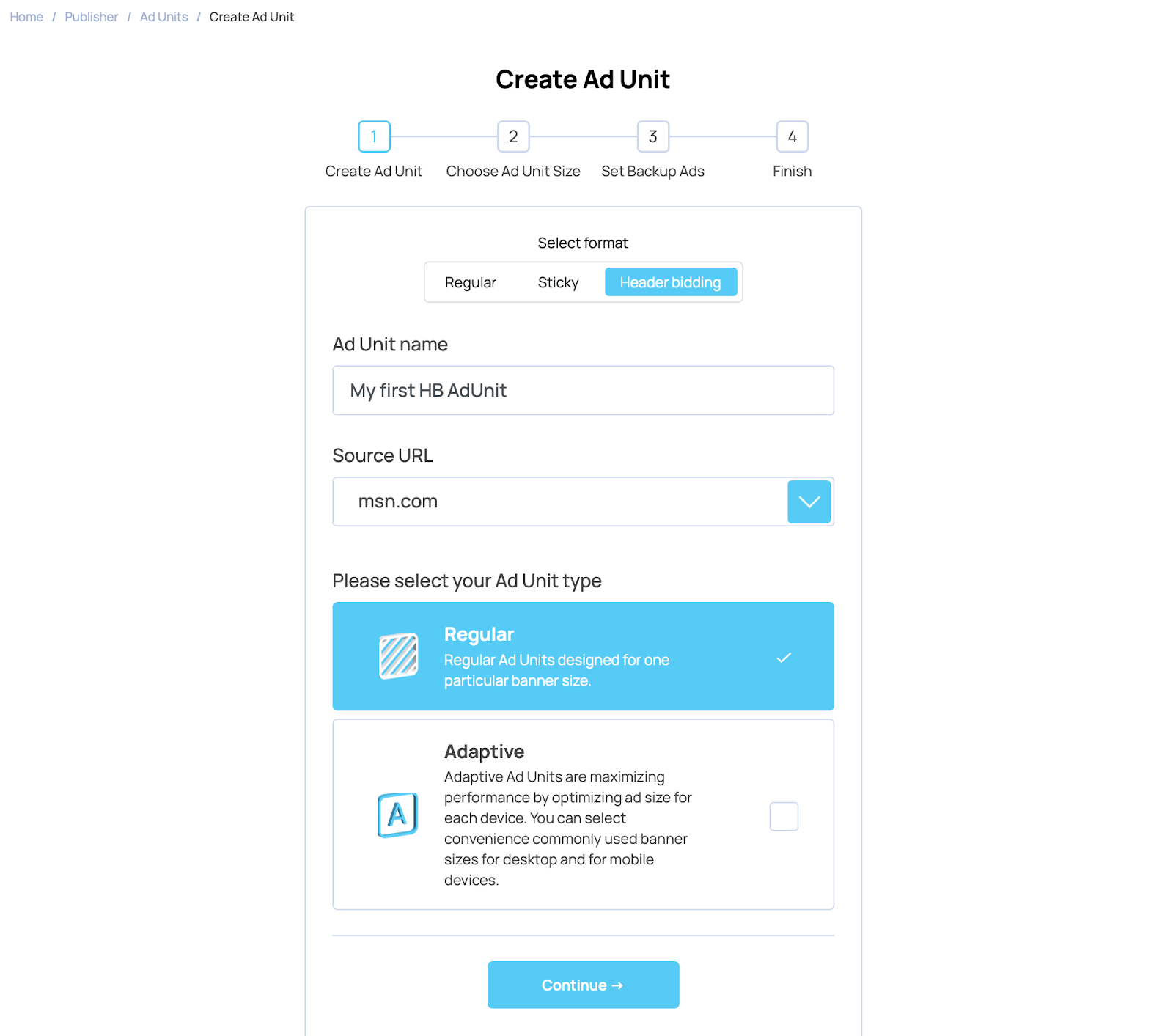Click the step 4 Finish icon

click(x=792, y=136)
